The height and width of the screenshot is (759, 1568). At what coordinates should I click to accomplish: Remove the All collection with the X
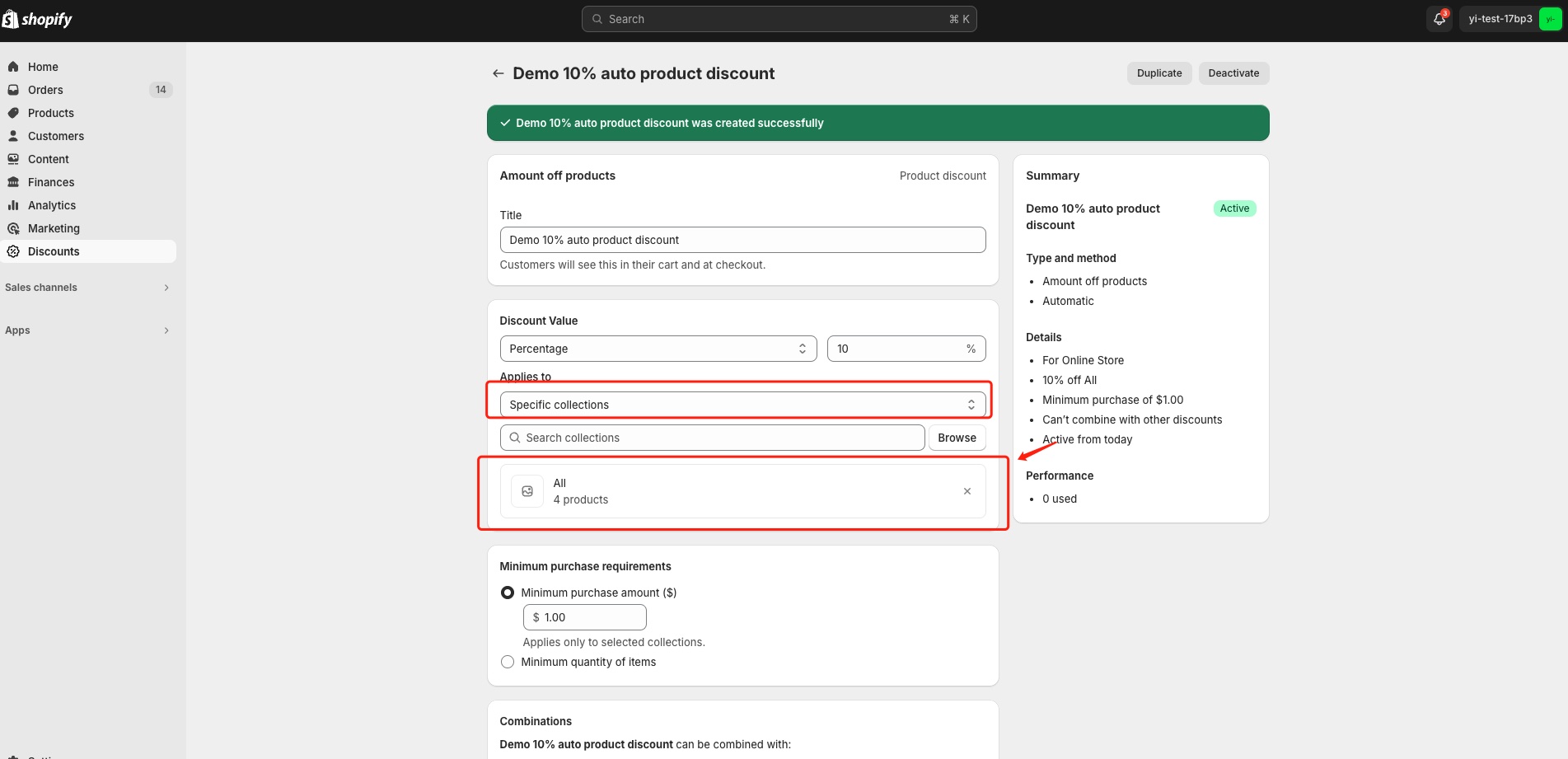pyautogui.click(x=966, y=490)
